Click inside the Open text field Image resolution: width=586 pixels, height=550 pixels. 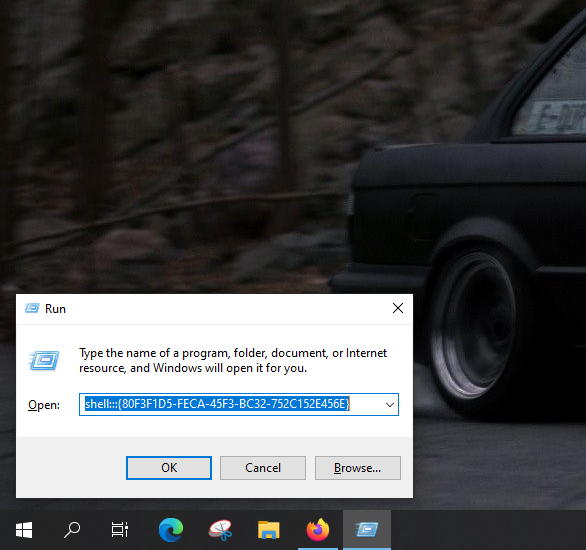tap(231, 404)
